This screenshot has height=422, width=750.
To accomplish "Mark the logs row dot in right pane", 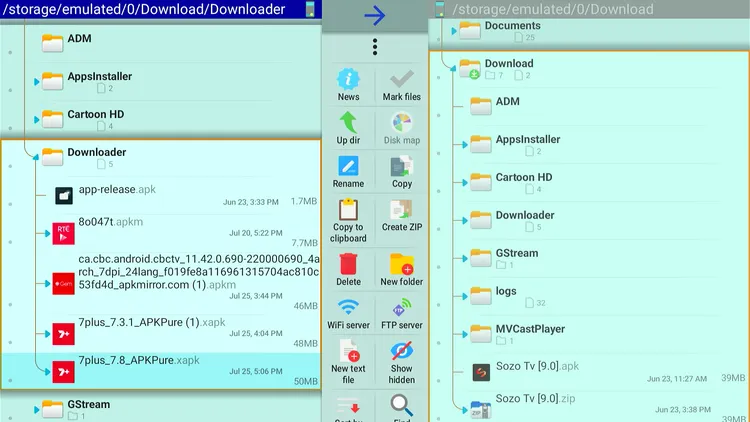I will 439,305.
